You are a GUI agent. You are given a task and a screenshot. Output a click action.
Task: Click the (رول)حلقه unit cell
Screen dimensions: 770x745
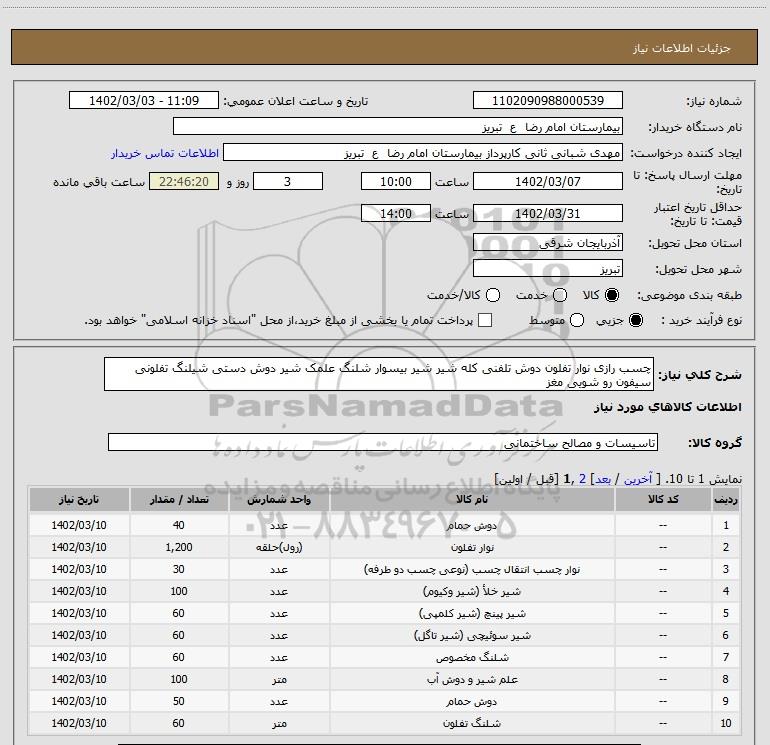coord(279,547)
